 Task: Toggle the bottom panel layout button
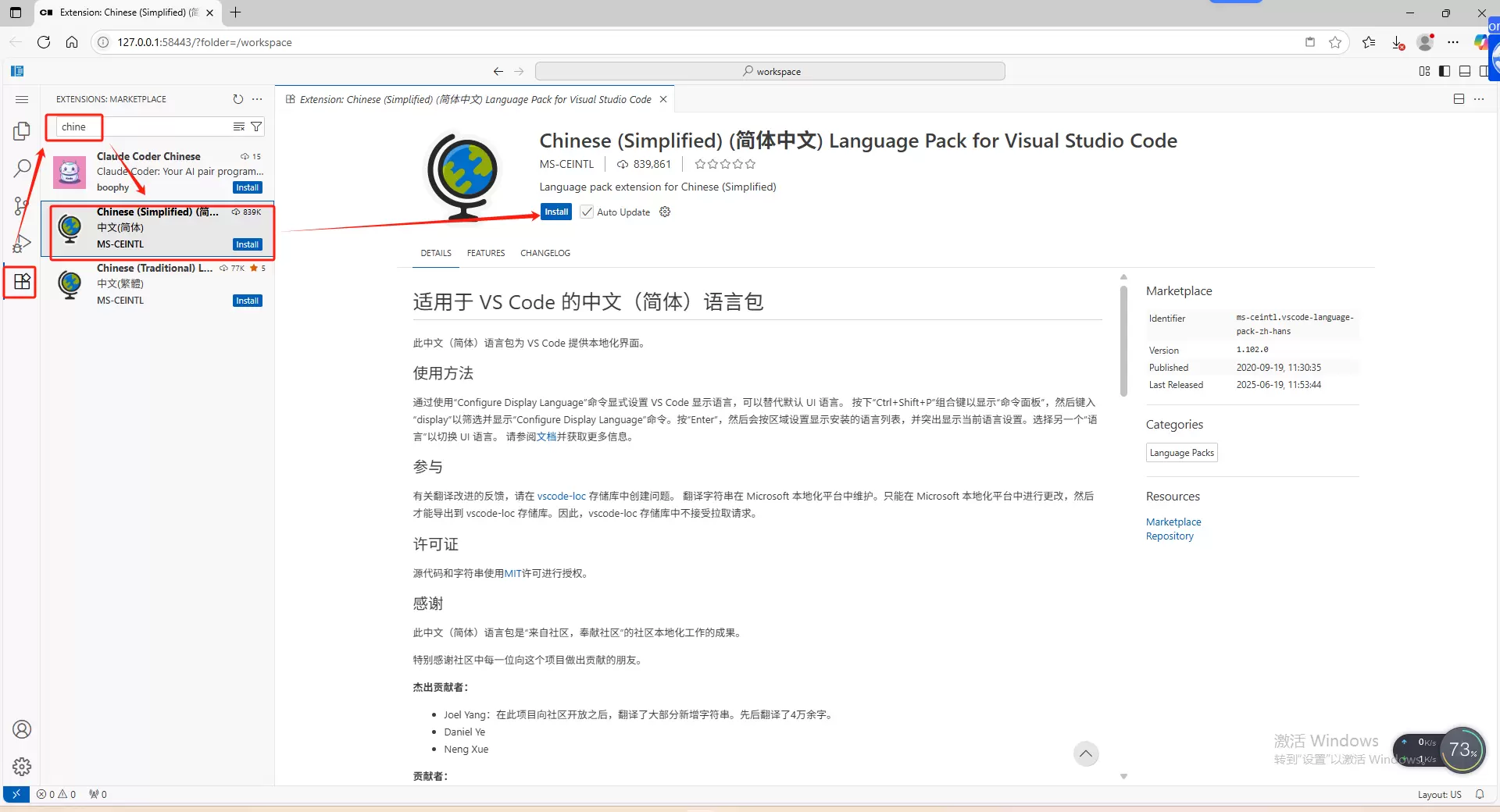tap(1465, 71)
